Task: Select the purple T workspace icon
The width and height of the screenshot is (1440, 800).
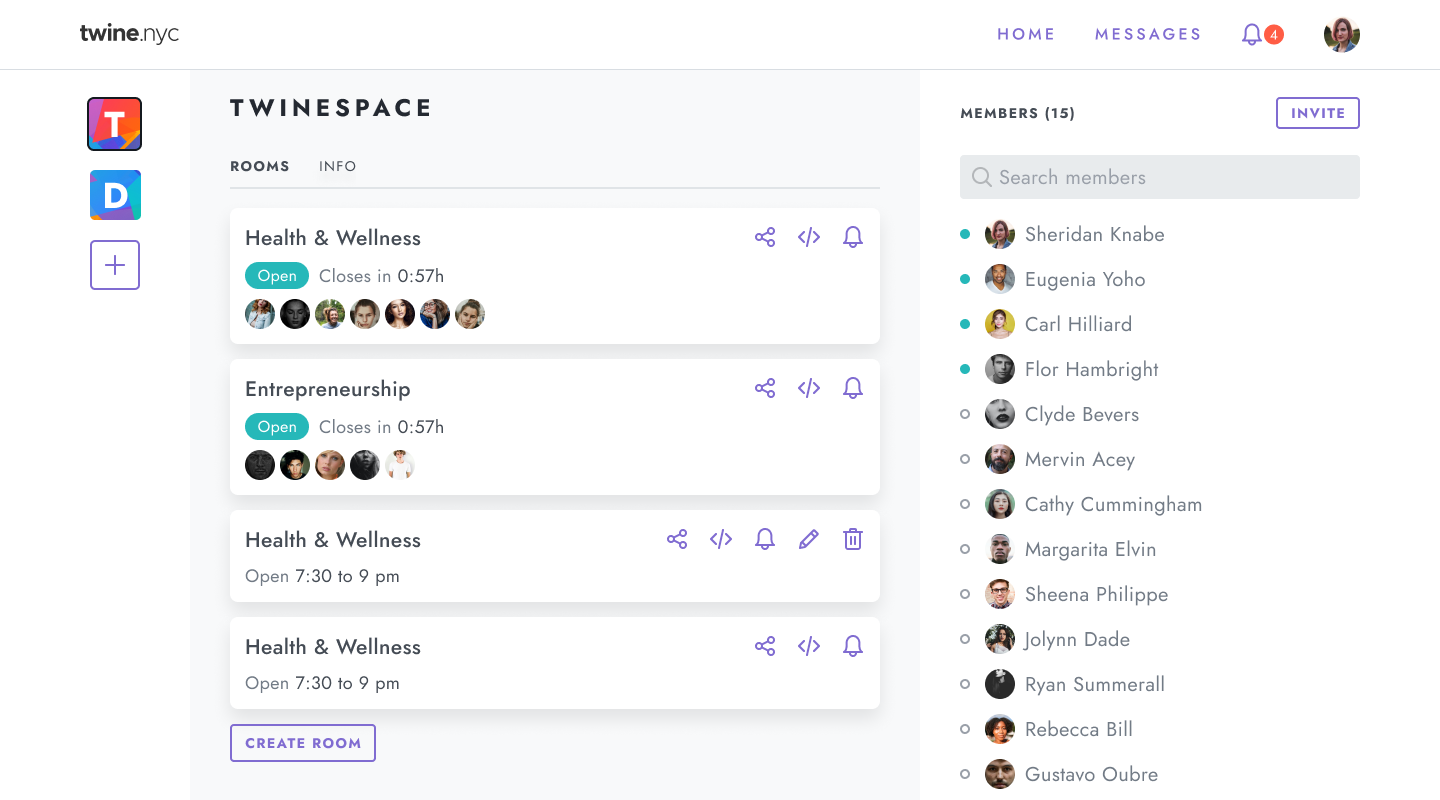Action: click(115, 124)
